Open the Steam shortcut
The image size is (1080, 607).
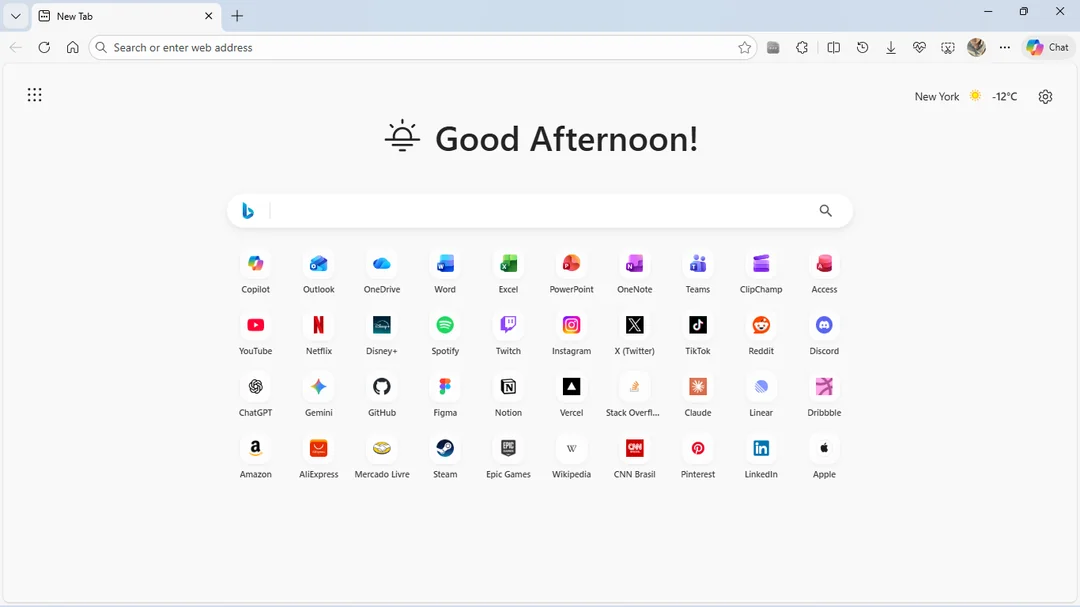tap(445, 457)
